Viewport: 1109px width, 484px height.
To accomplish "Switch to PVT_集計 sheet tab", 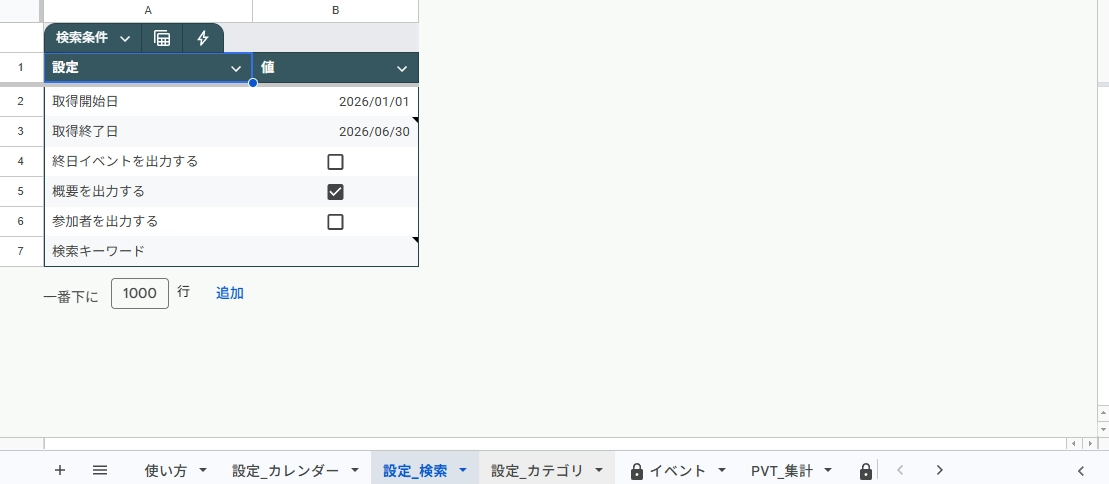I will 782,471.
